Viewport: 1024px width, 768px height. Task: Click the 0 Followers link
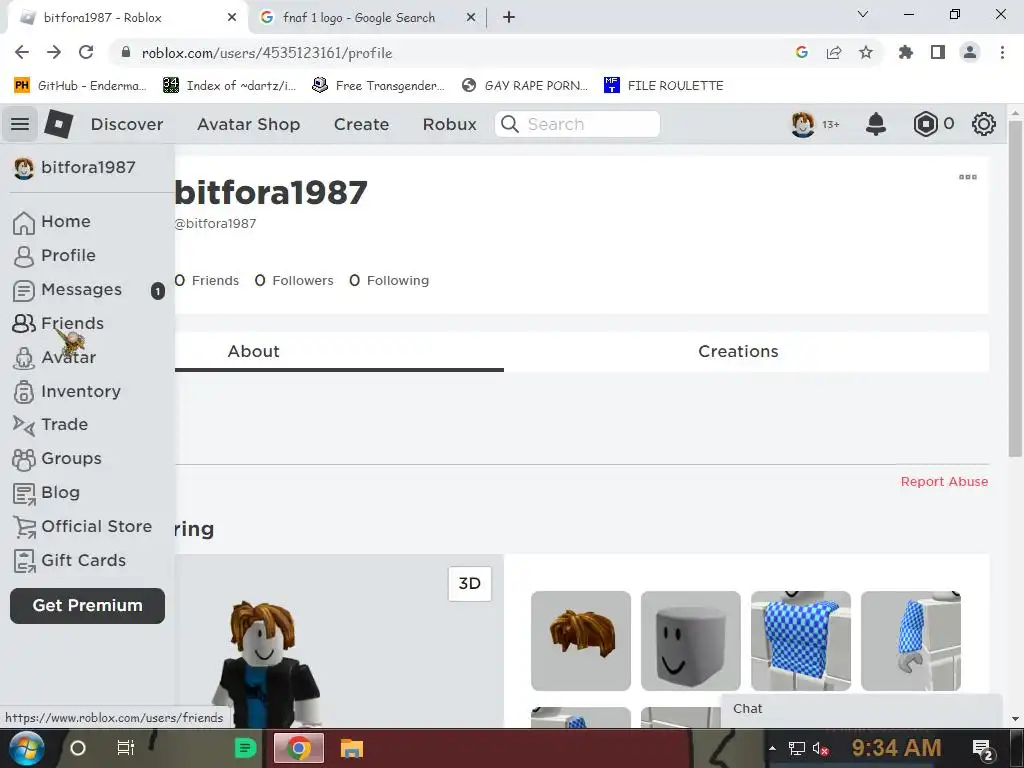(x=294, y=281)
